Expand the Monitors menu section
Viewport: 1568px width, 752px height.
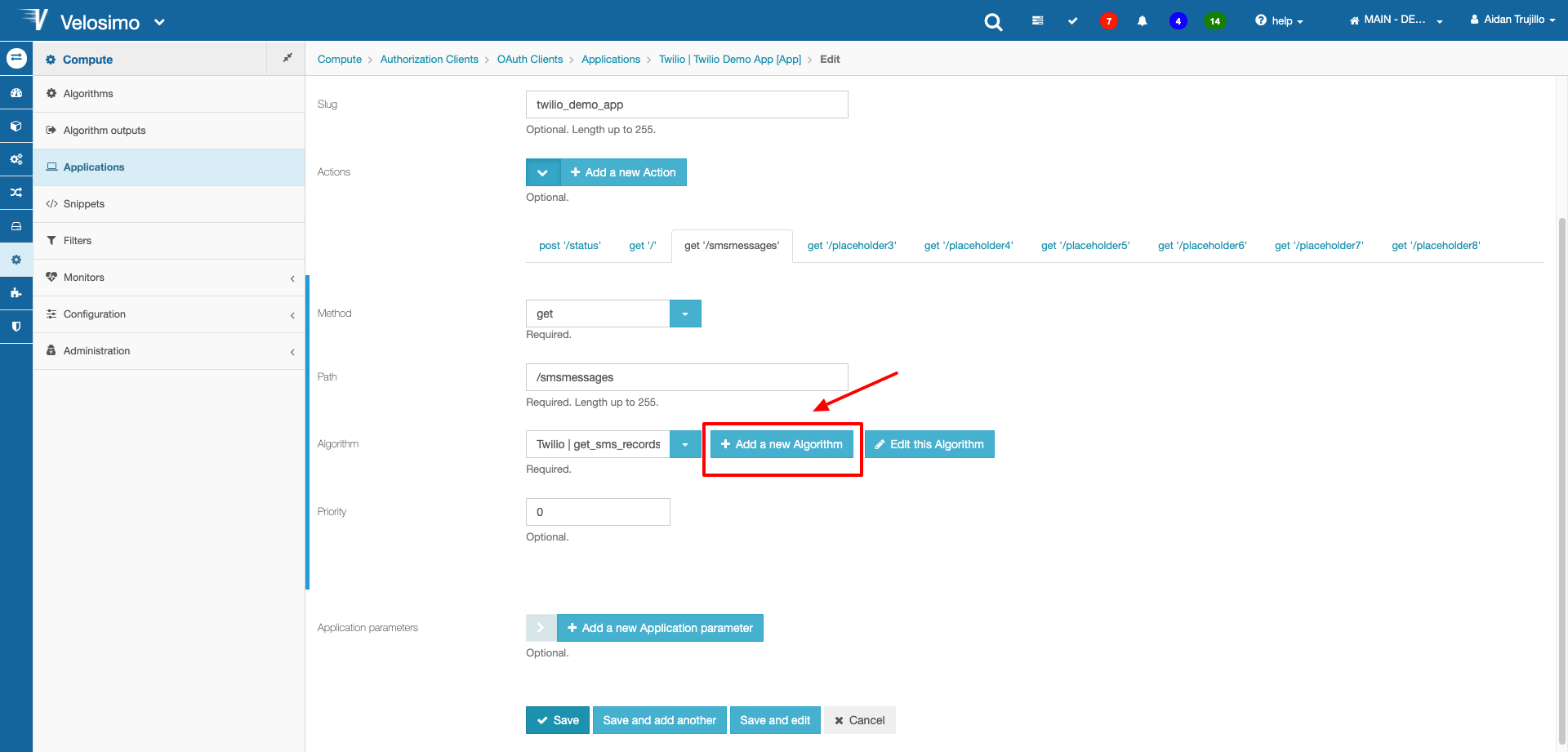pos(169,278)
